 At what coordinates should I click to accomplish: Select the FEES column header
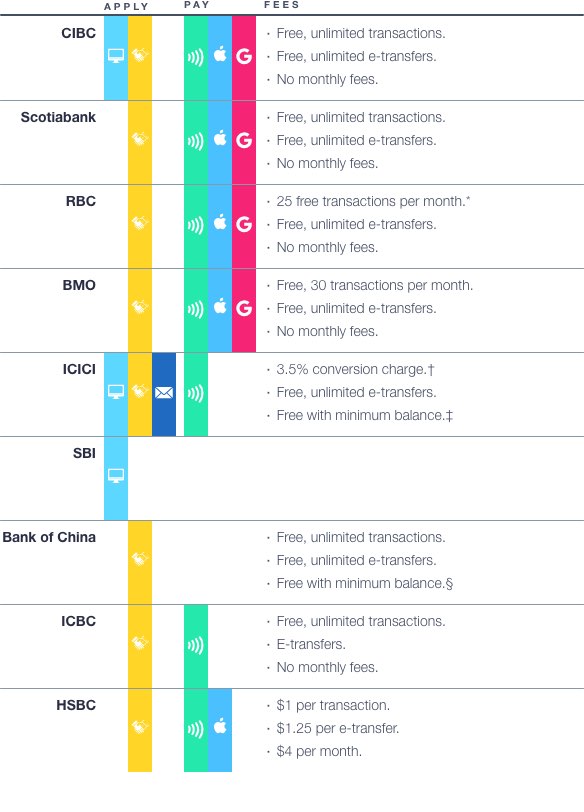click(282, 5)
